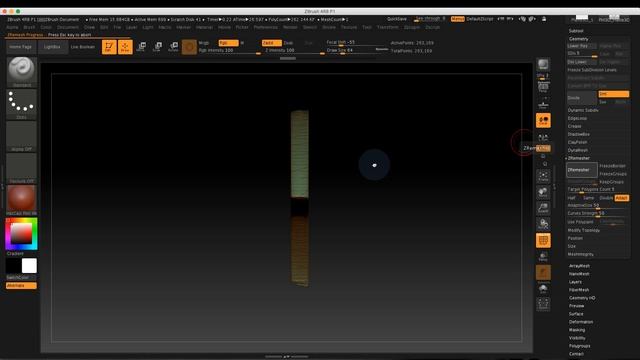Enable the Adapt option in ZRemesher

click(621, 198)
